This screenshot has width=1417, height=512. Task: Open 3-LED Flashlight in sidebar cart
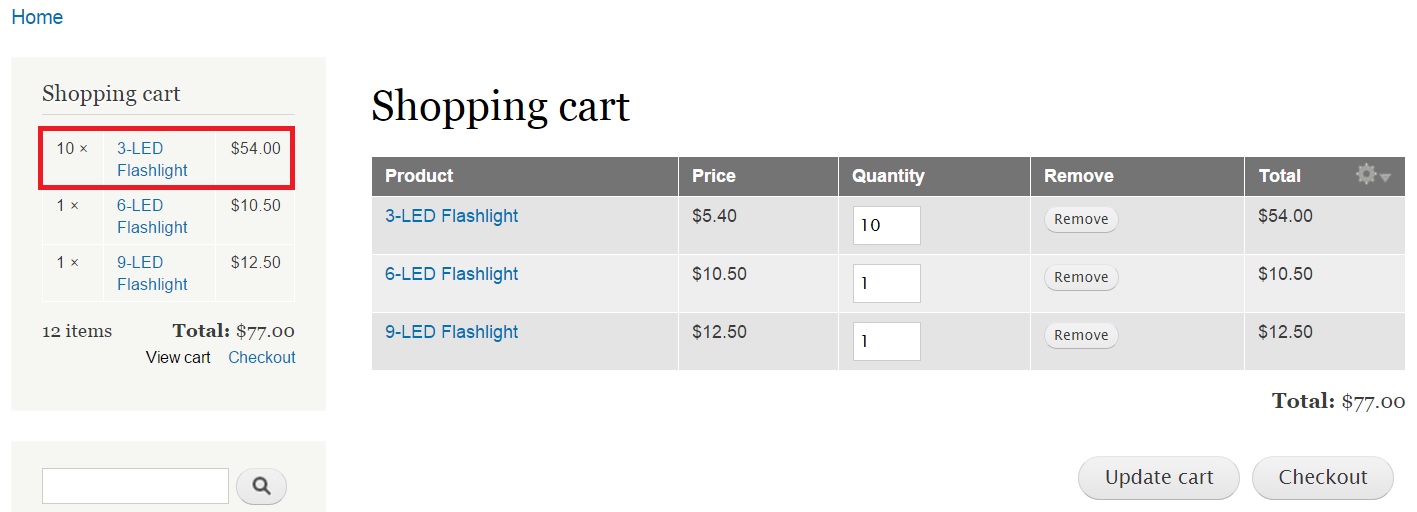152,159
